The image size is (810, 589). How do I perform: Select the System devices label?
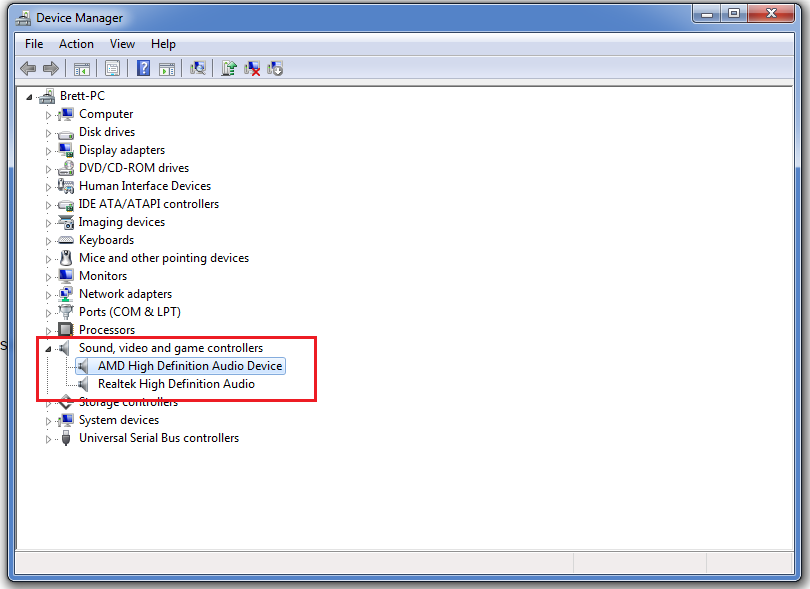click(x=119, y=420)
